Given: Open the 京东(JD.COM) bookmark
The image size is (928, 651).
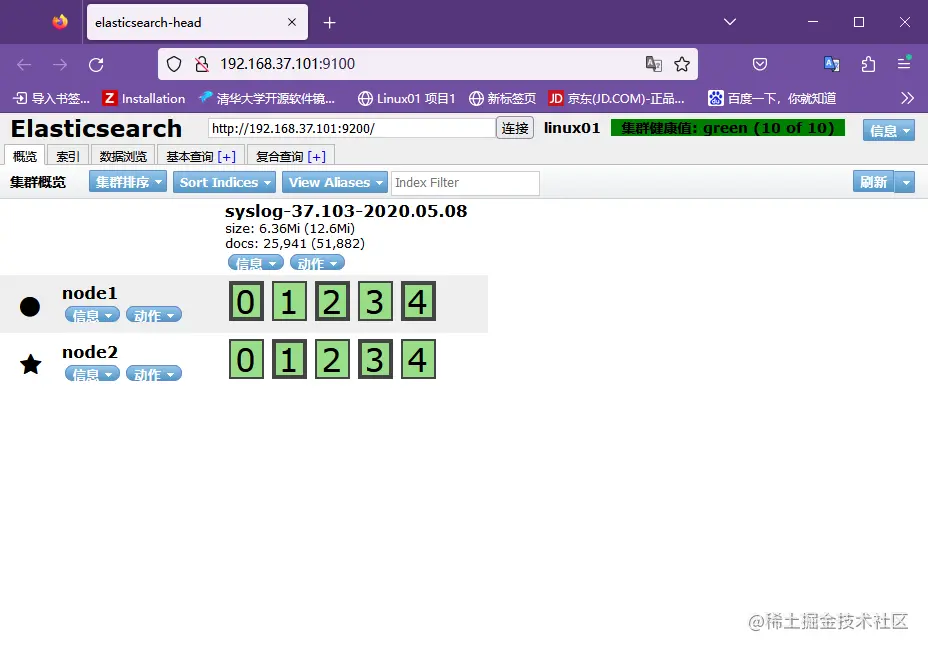Looking at the screenshot, I should pyautogui.click(x=616, y=98).
